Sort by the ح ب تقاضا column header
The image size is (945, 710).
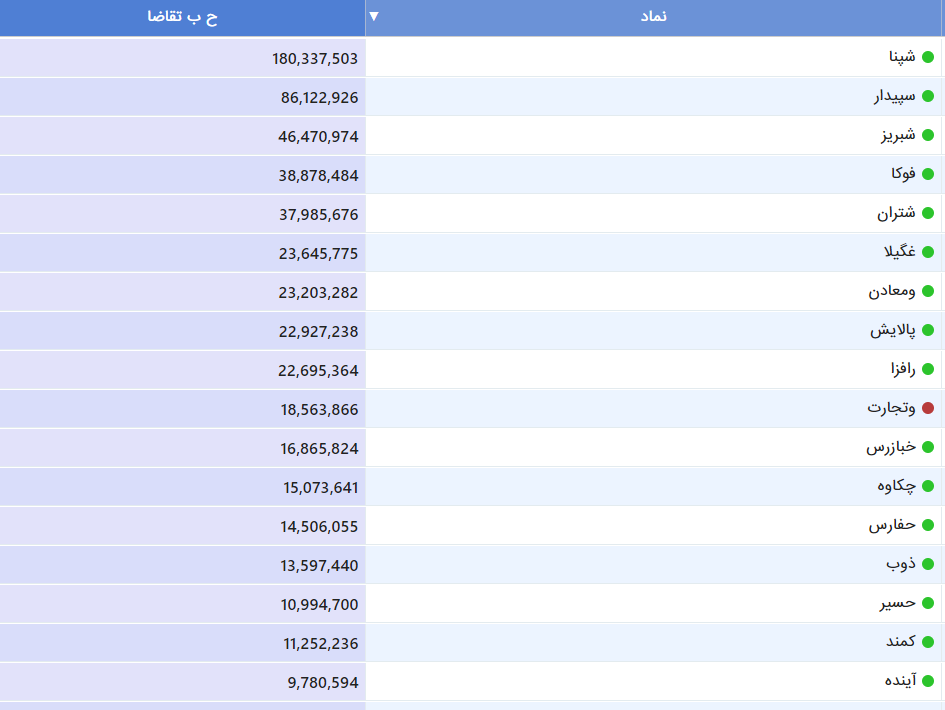point(182,18)
